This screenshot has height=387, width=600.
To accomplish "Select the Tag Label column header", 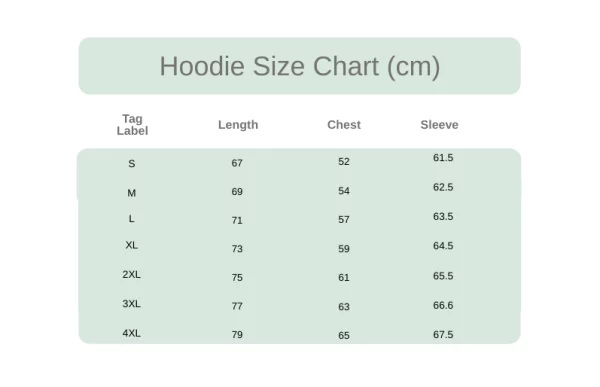I will 132,125.
